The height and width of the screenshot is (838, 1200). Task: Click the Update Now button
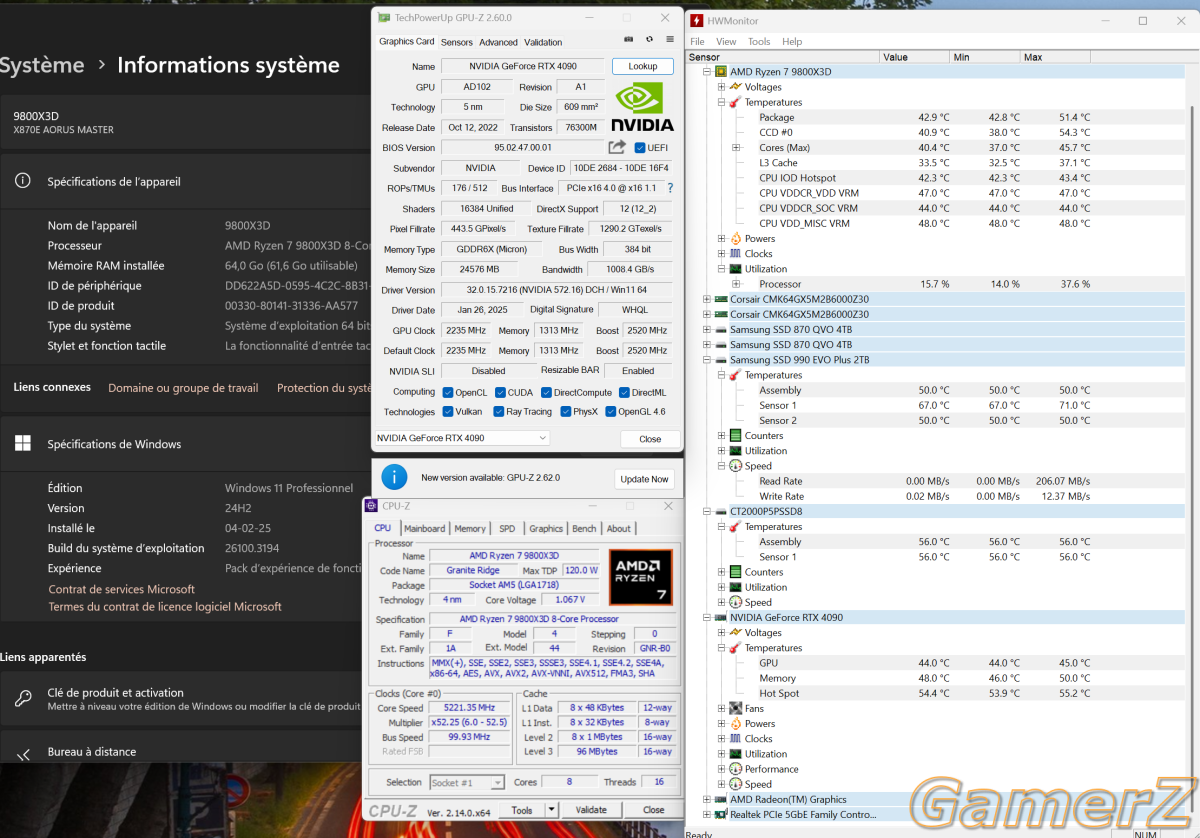tap(645, 479)
